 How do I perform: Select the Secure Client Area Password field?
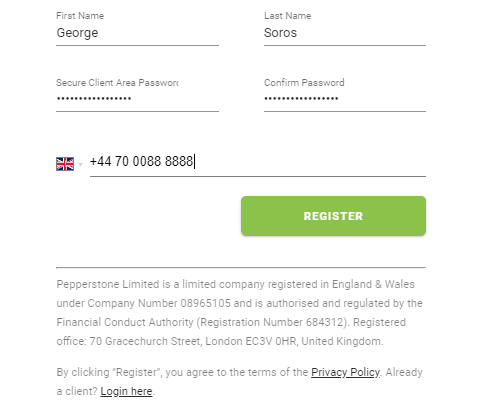click(x=137, y=99)
